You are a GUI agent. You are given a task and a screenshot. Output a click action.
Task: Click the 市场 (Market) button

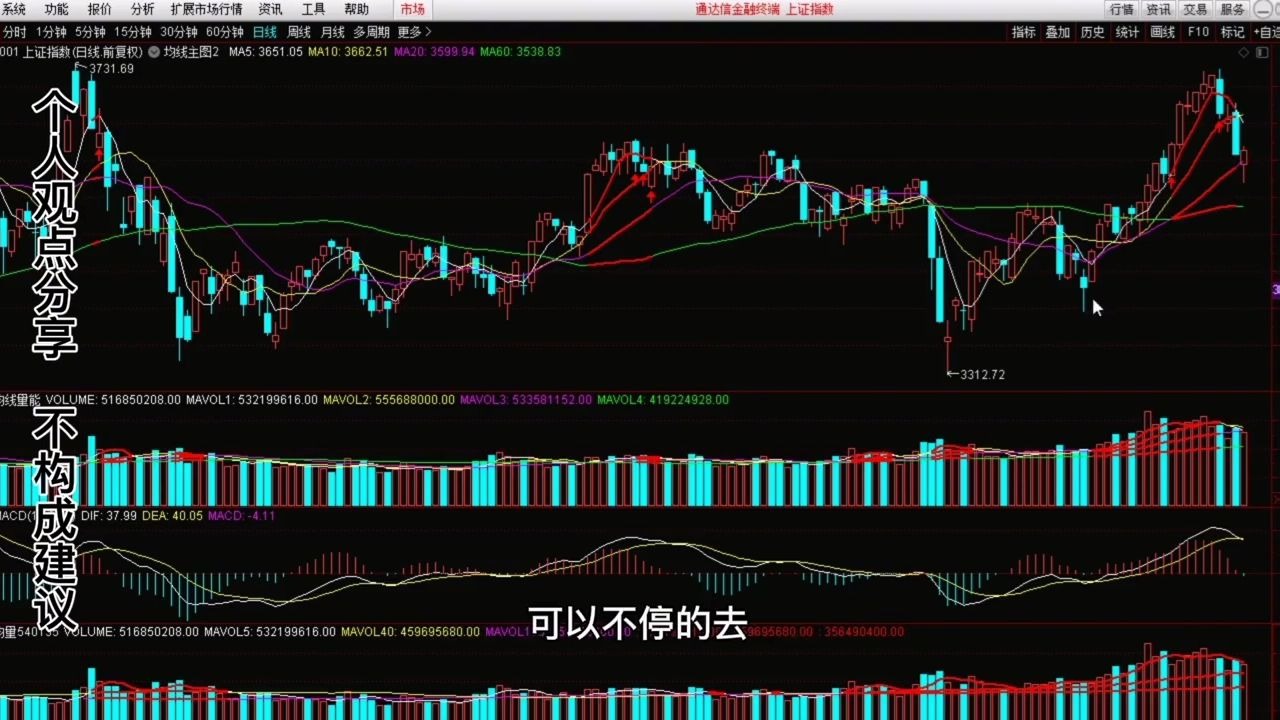(x=412, y=9)
